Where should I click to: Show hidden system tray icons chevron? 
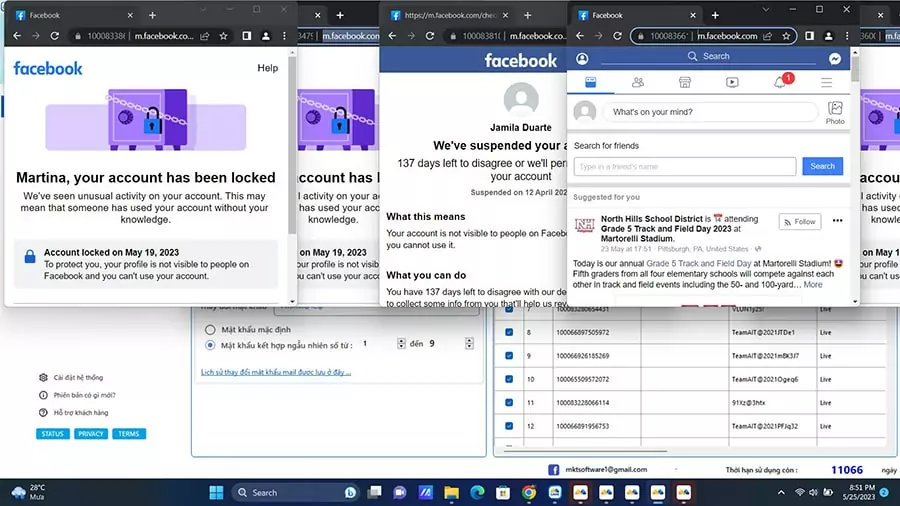[781, 493]
